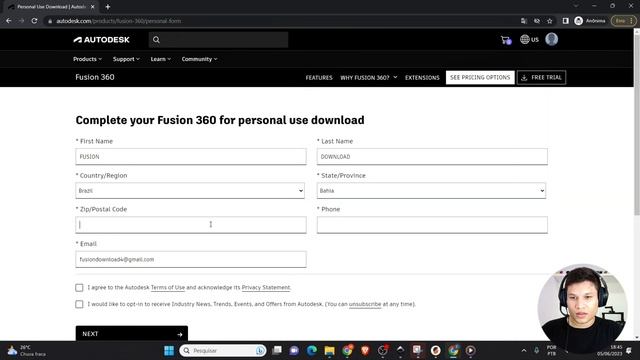Open the EXTENSIONS nav item

[x=422, y=78]
